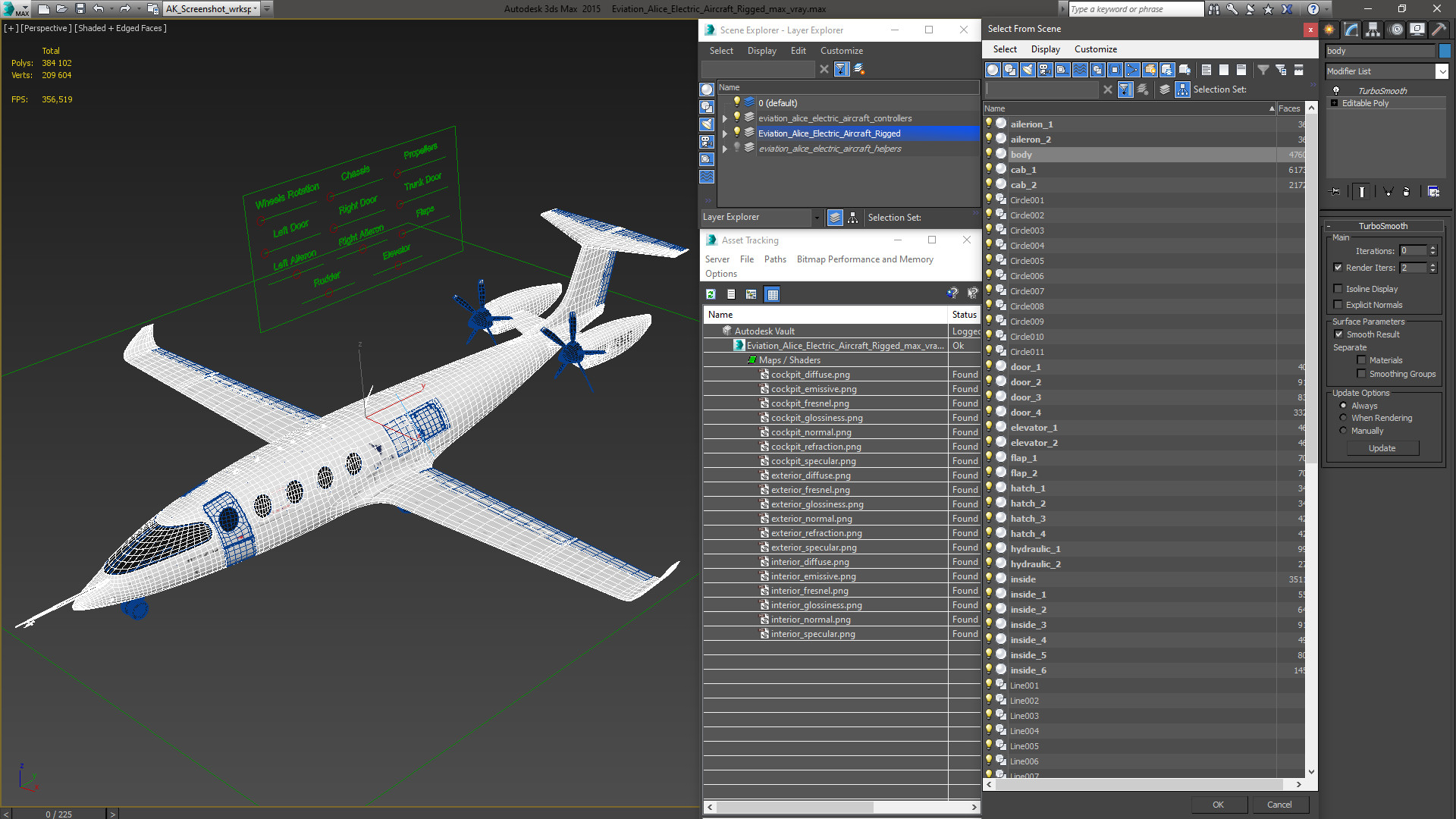The image size is (1456, 819).
Task: Toggle visibility bulb of eviation_alice_electric_aircraft_helpers layer
Action: (x=736, y=148)
